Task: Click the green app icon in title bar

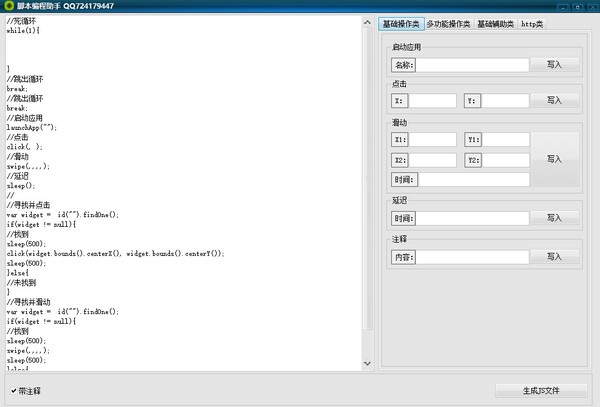Action: (8, 5)
